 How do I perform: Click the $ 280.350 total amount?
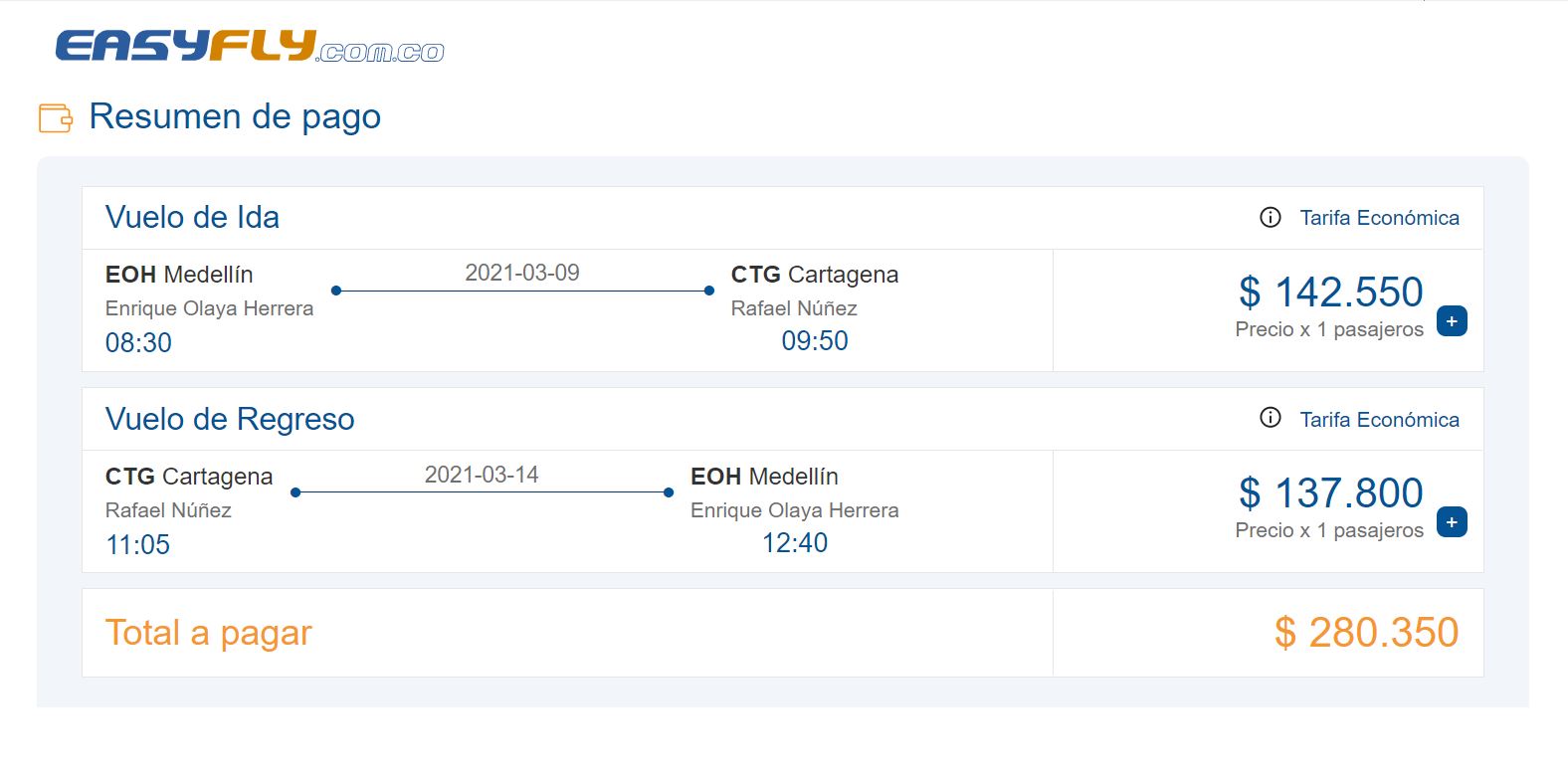[1366, 633]
